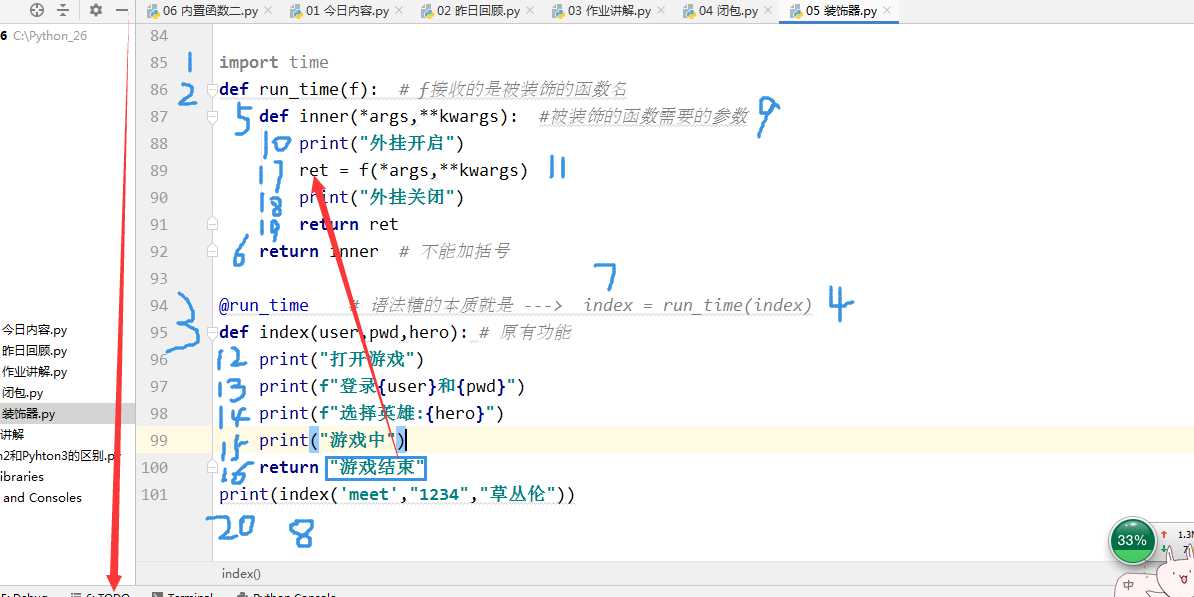
Task: Click the fold end marker at line 92
Action: [x=212, y=251]
